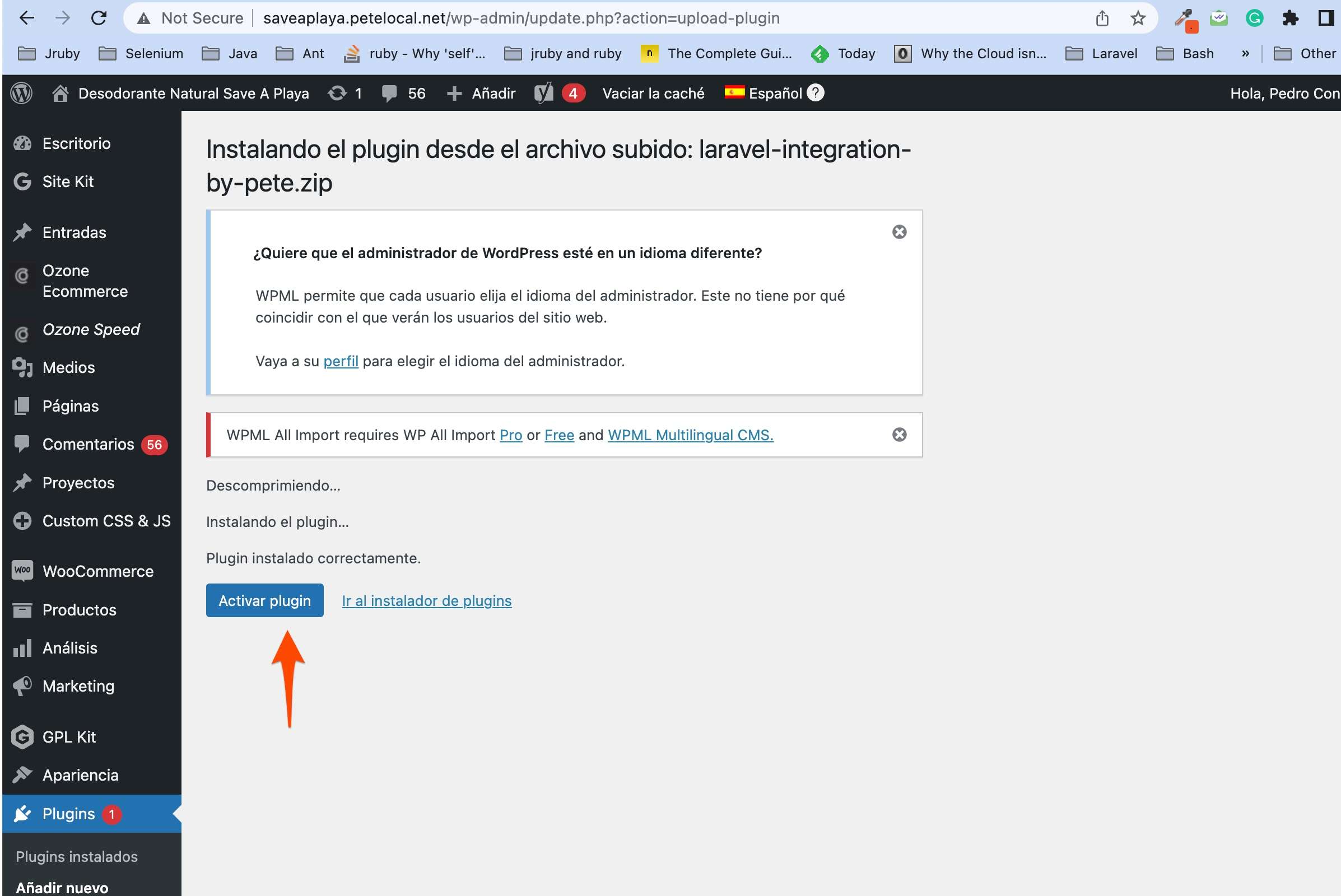Click the WordPress logo icon

point(22,93)
